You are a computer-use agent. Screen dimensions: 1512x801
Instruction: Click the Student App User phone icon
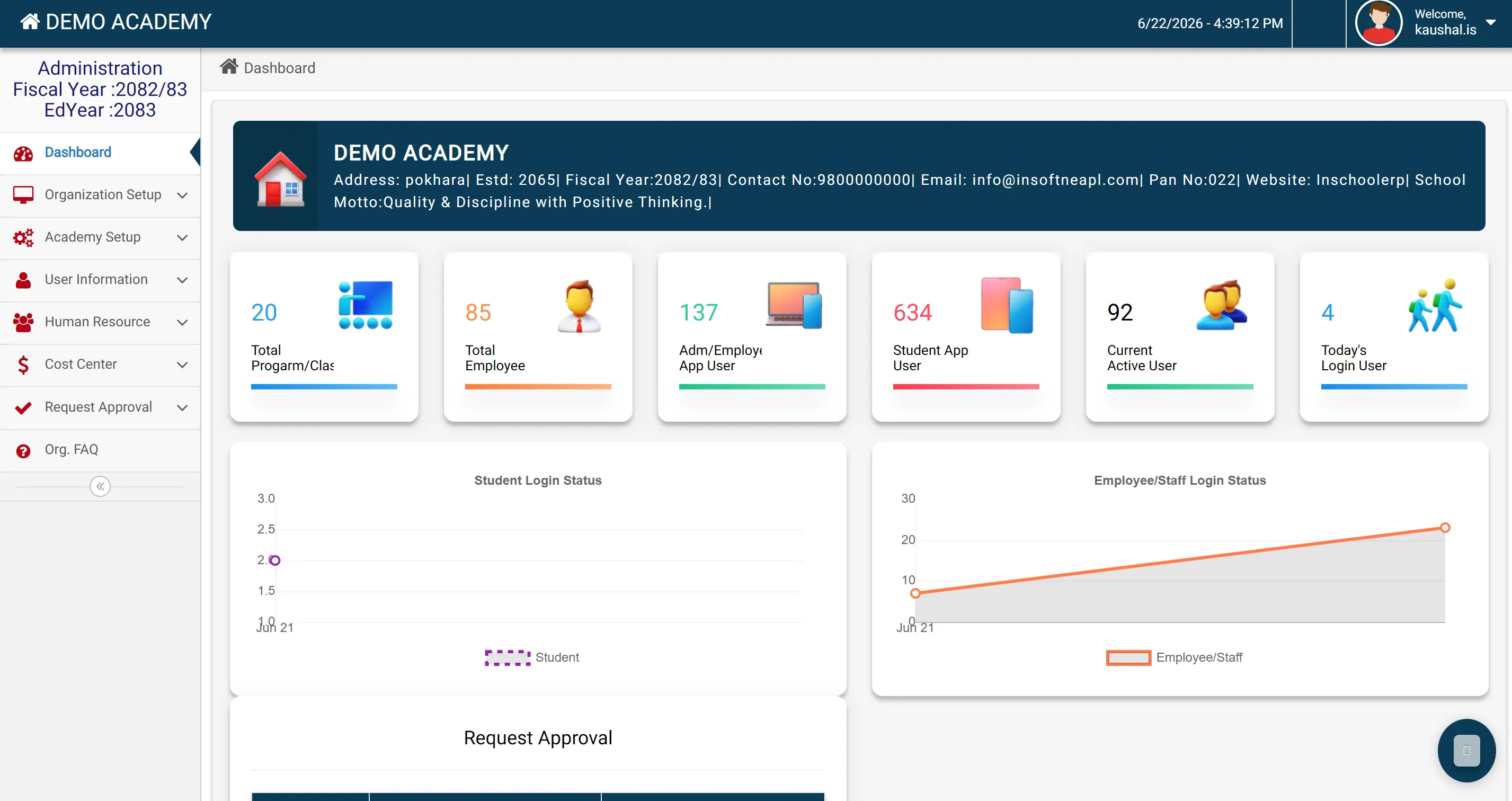tap(1007, 305)
